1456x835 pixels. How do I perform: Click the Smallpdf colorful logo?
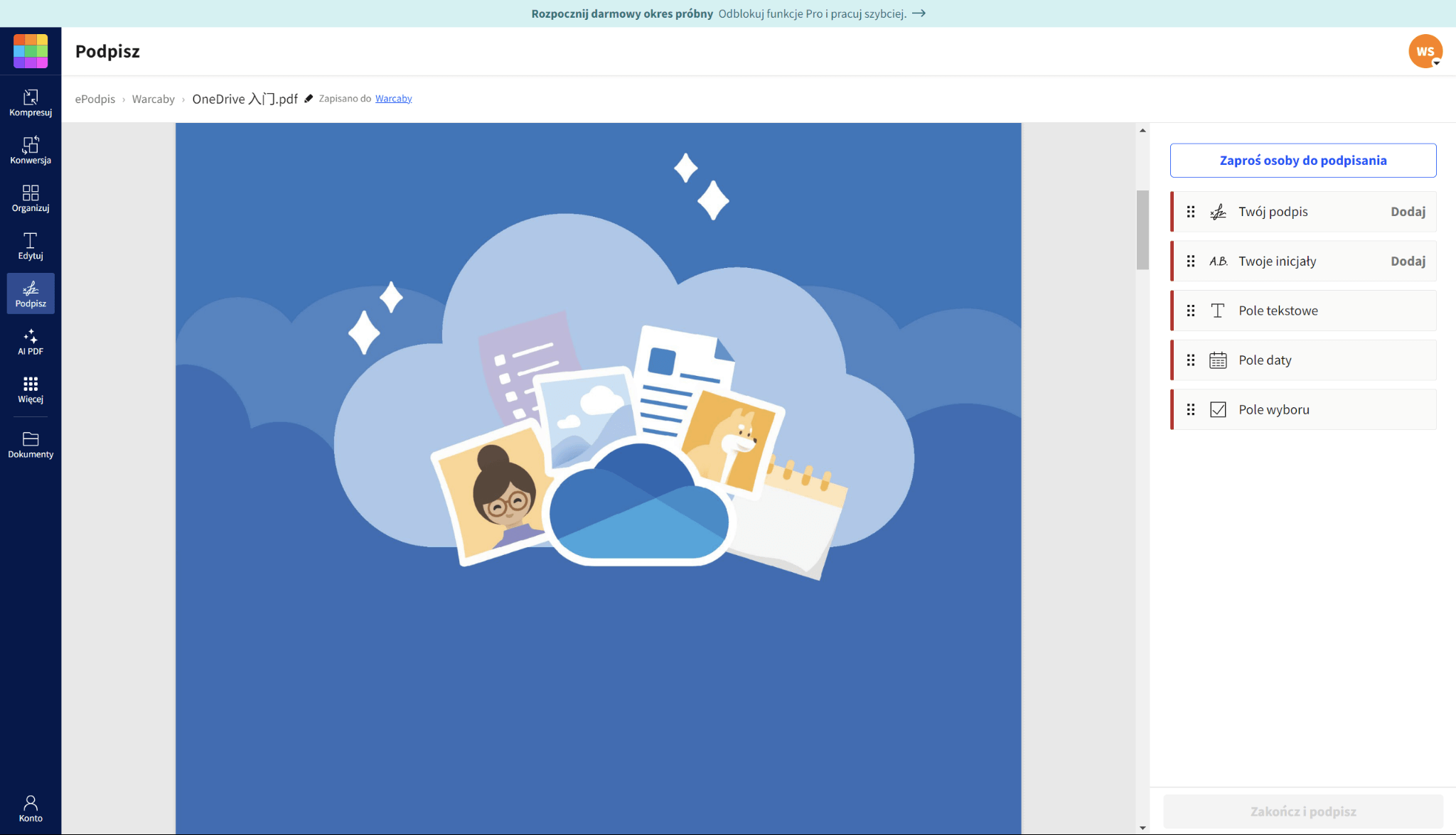tap(31, 51)
